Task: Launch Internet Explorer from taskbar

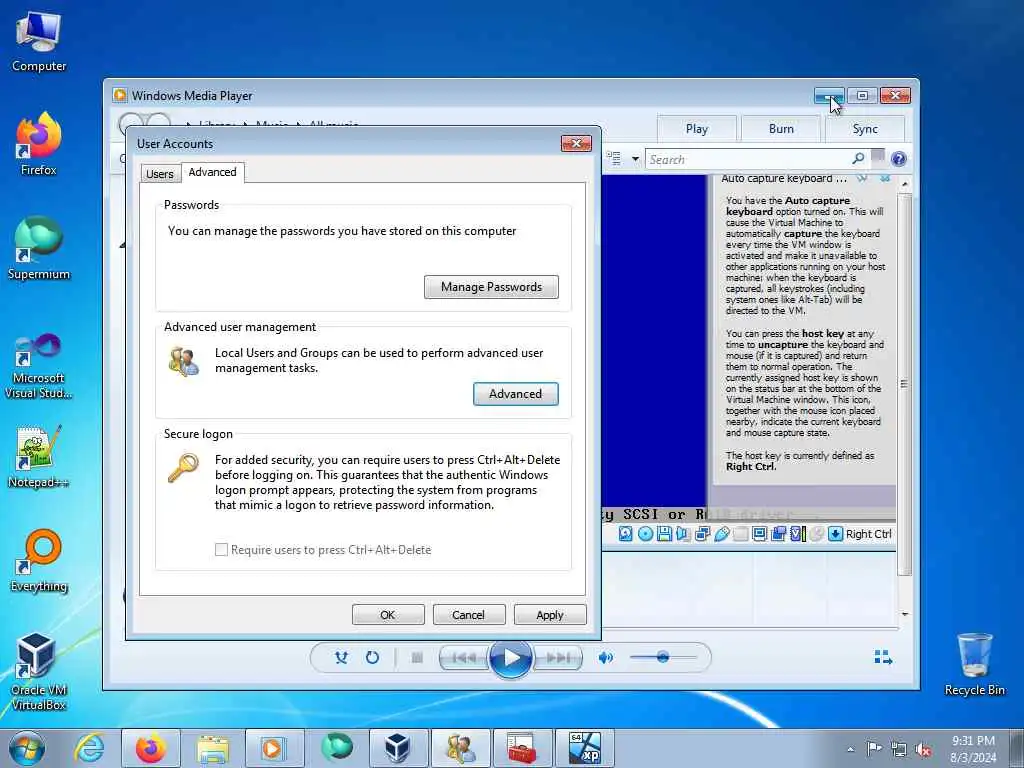Action: coord(89,748)
